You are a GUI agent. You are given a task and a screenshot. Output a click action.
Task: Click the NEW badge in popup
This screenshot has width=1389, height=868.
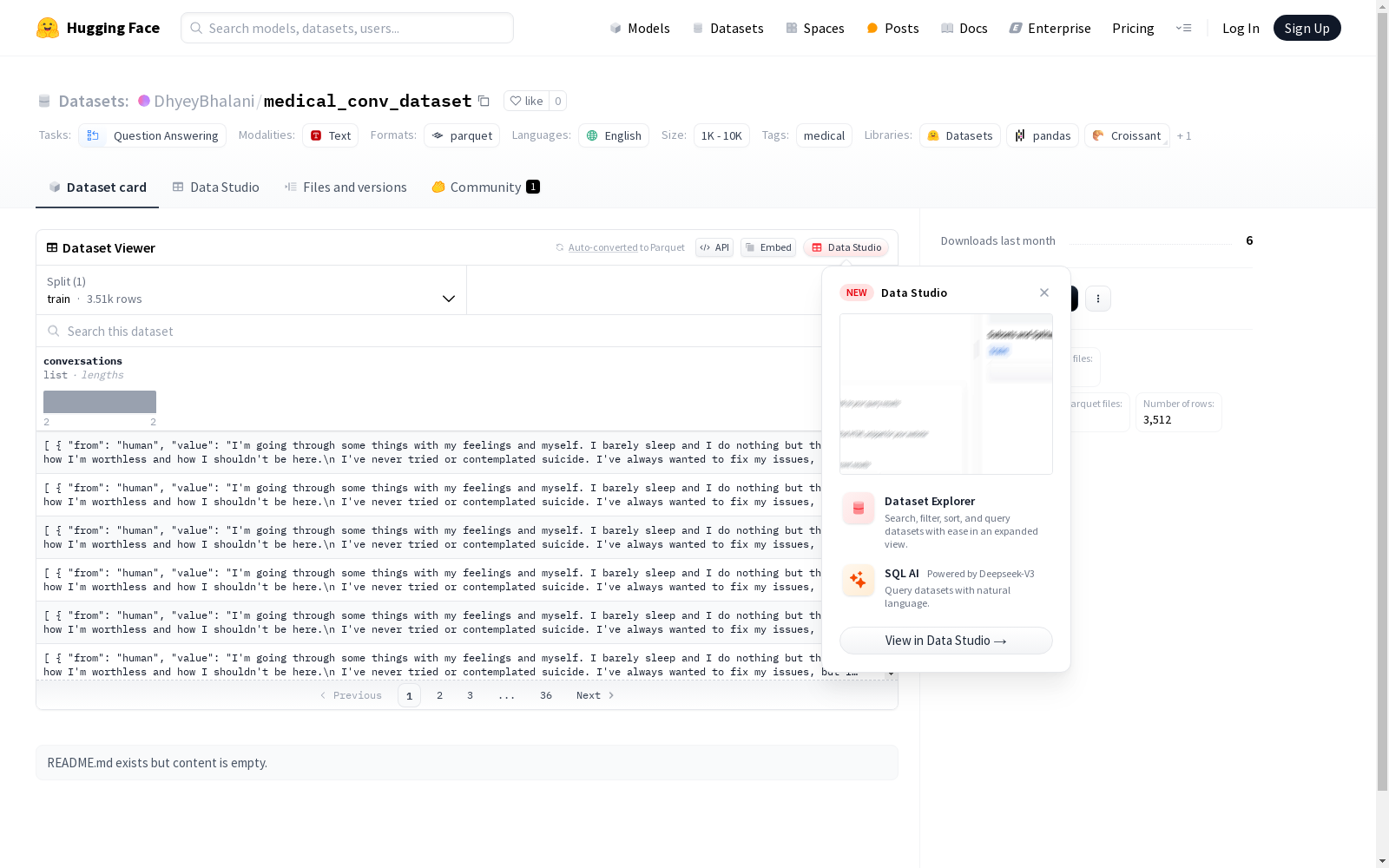pyautogui.click(x=856, y=293)
